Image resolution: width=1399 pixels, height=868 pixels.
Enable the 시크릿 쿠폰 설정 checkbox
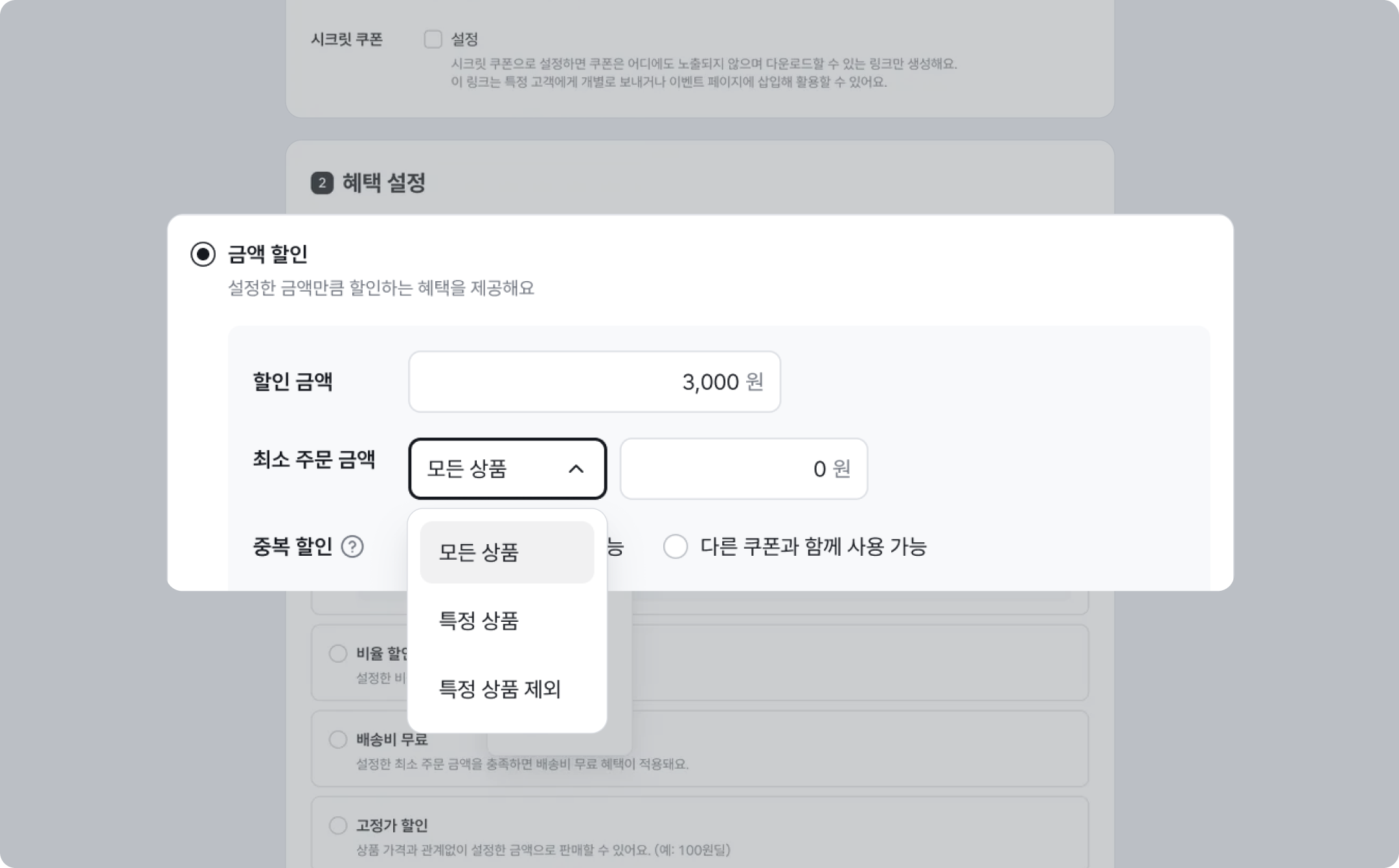(433, 40)
